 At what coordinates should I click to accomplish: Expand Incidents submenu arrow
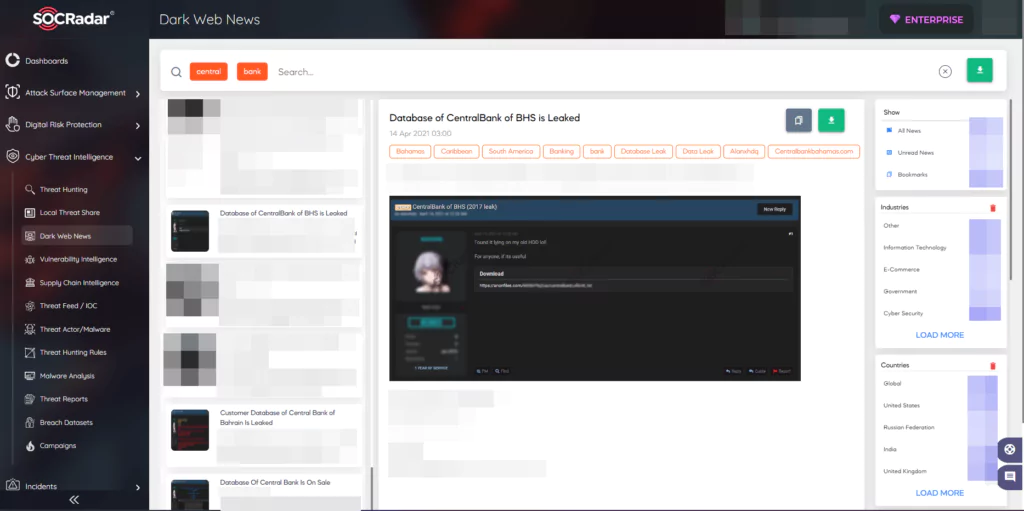(138, 487)
